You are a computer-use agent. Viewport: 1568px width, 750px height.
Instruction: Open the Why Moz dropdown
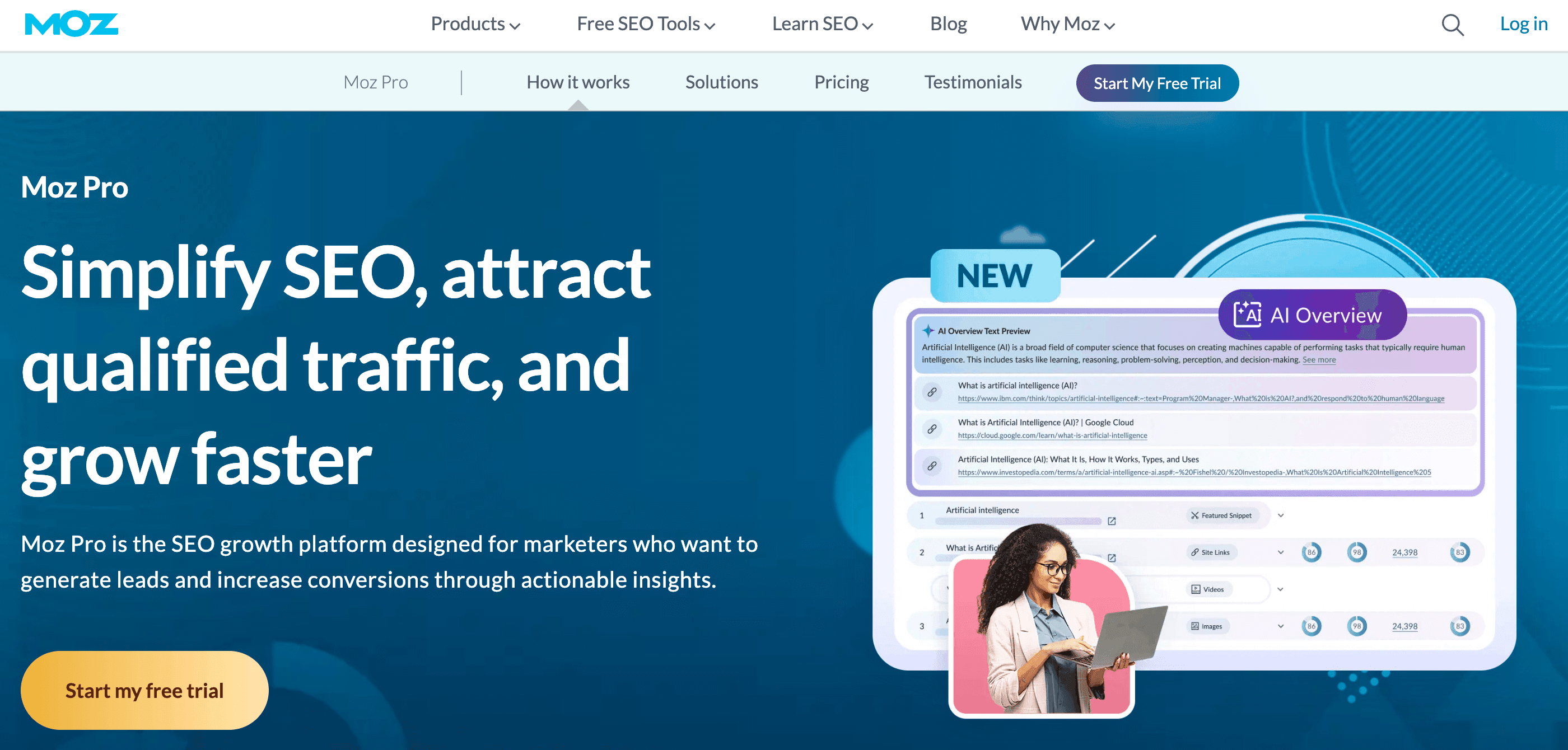coord(1068,24)
